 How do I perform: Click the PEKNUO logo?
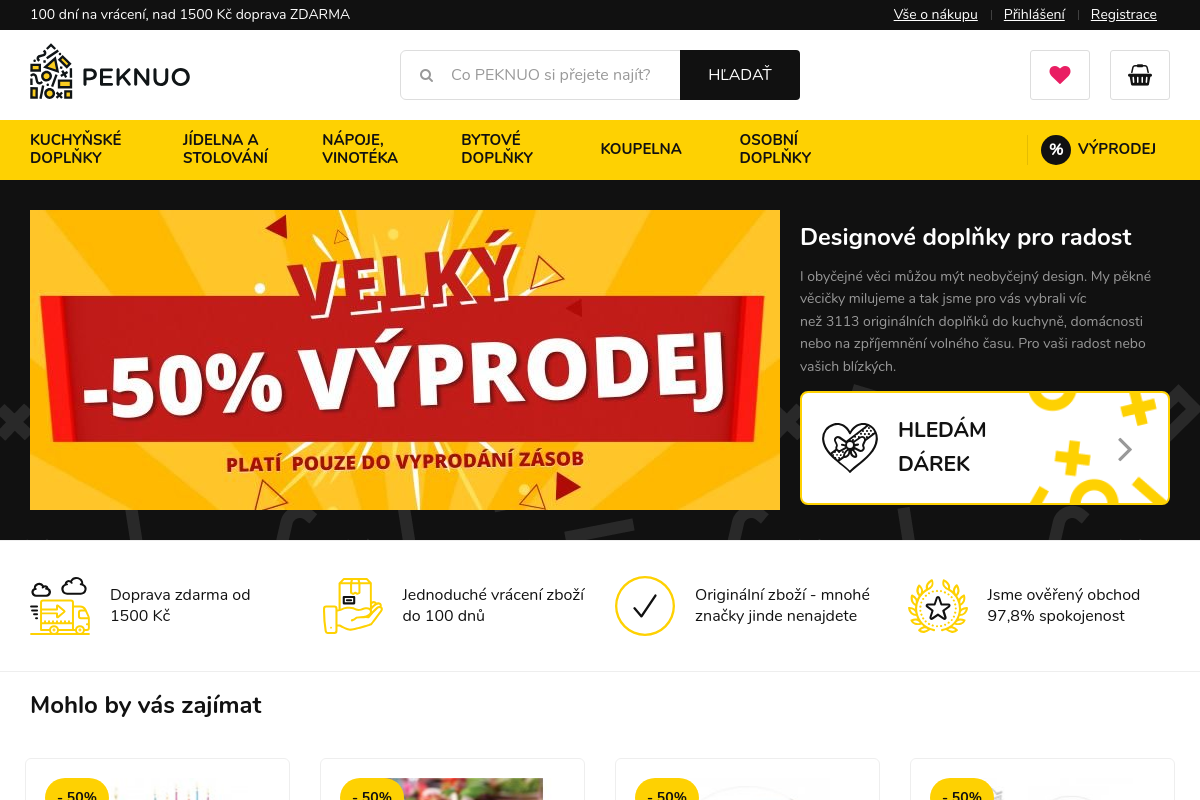tap(110, 72)
